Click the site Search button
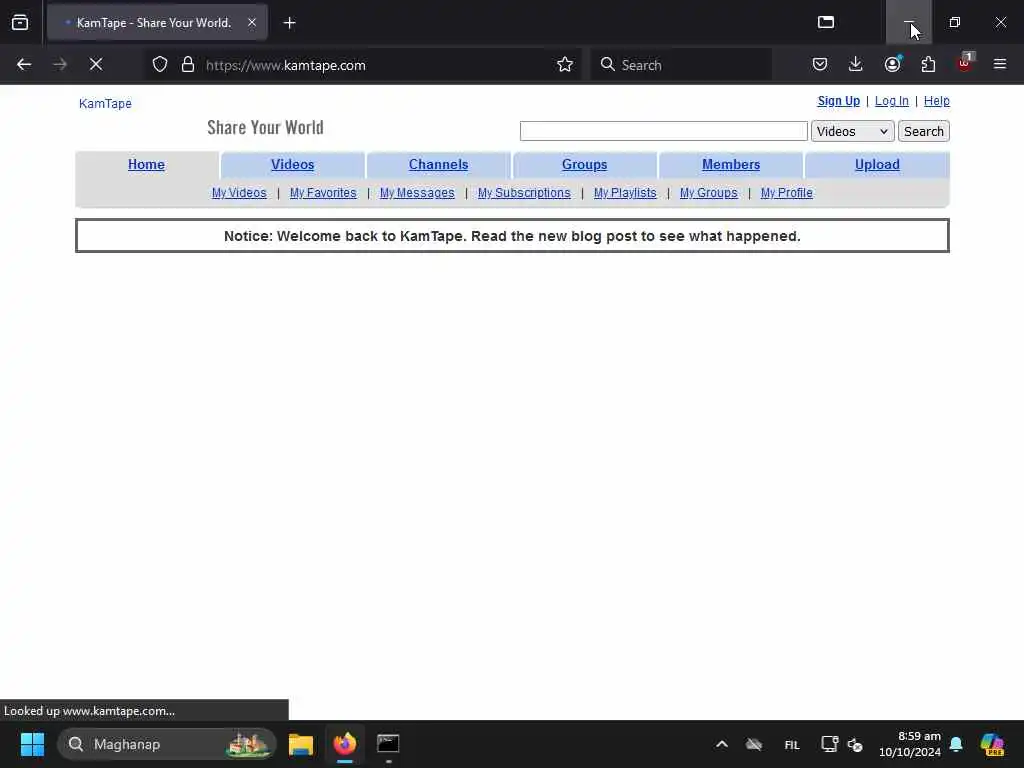 (x=923, y=131)
